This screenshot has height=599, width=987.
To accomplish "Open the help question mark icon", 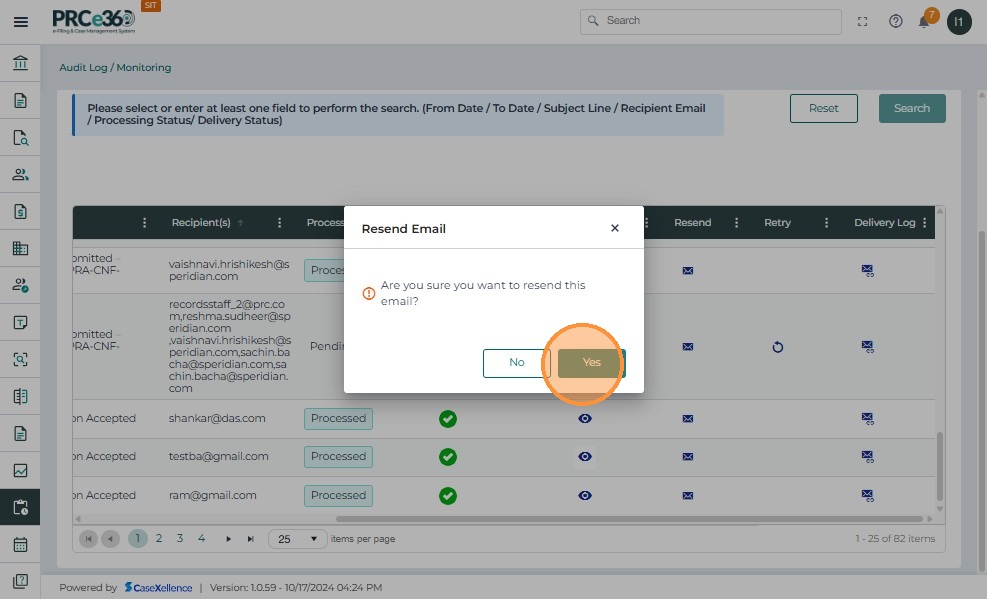I will pyautogui.click(x=895, y=22).
